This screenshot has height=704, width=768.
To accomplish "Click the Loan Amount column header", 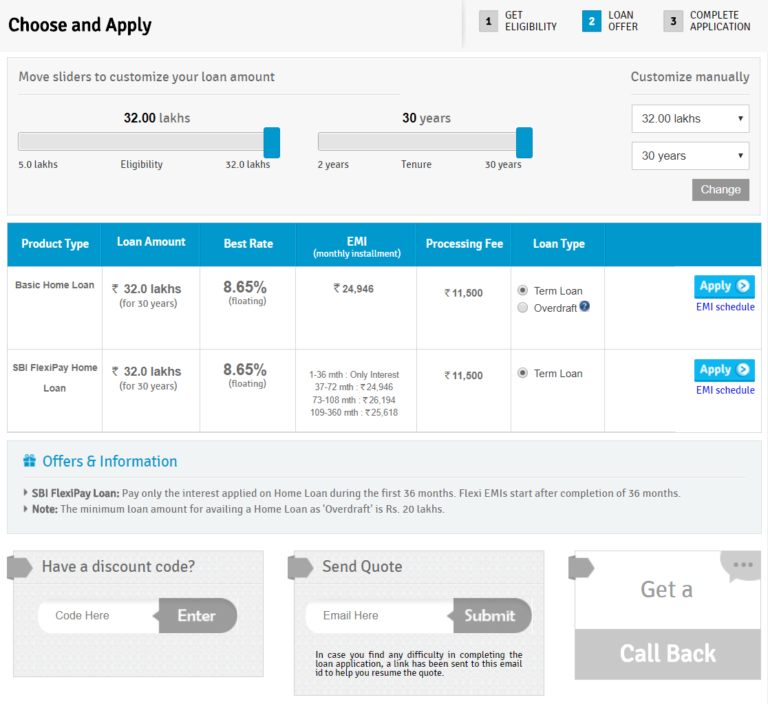I will coord(151,242).
